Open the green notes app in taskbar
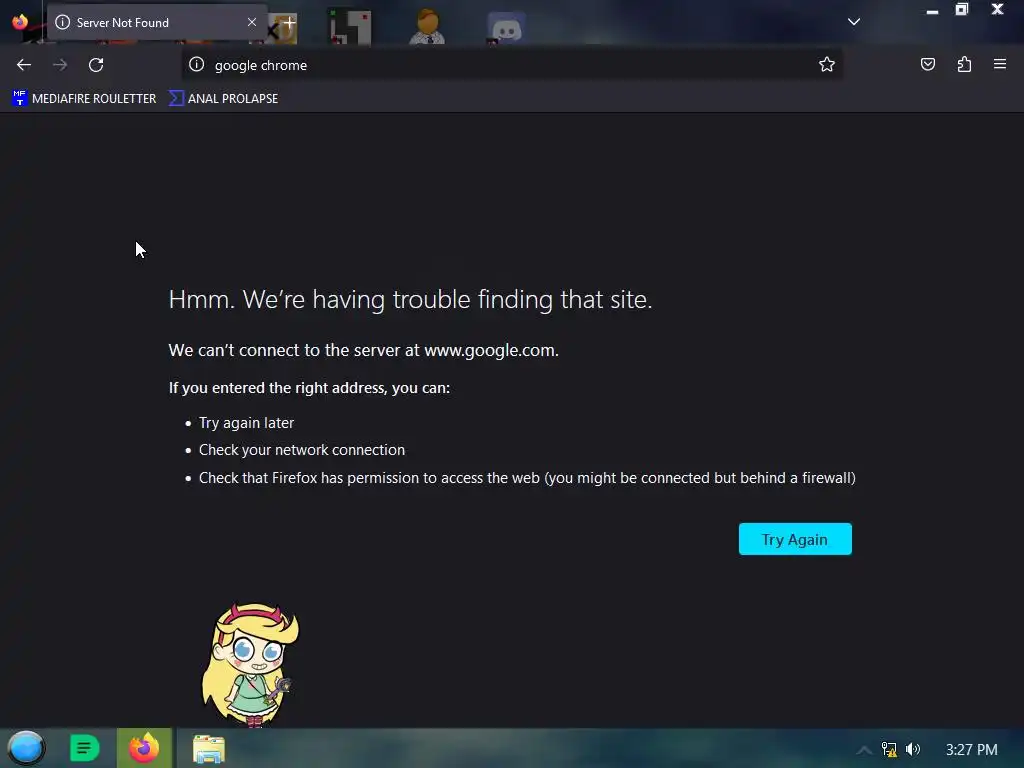Screen dimensions: 1024x768 pyautogui.click(x=84, y=748)
